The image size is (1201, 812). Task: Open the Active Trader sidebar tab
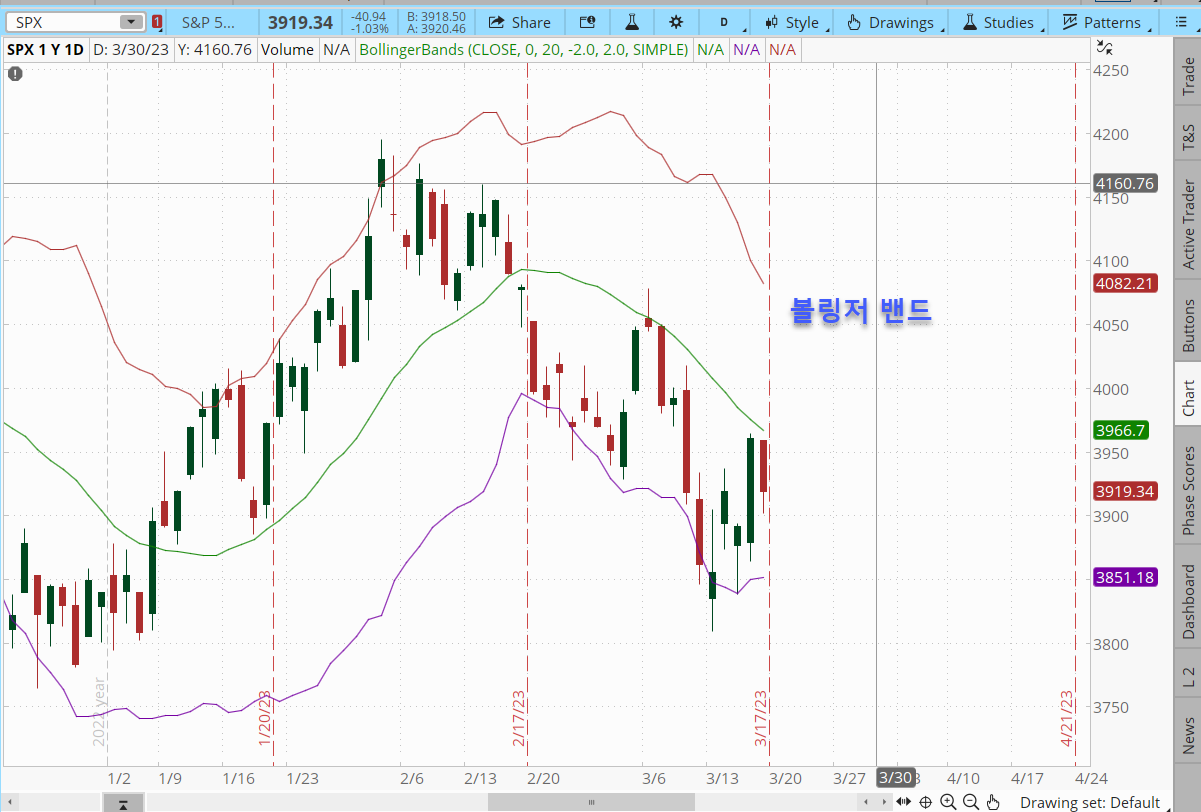coord(1188,224)
